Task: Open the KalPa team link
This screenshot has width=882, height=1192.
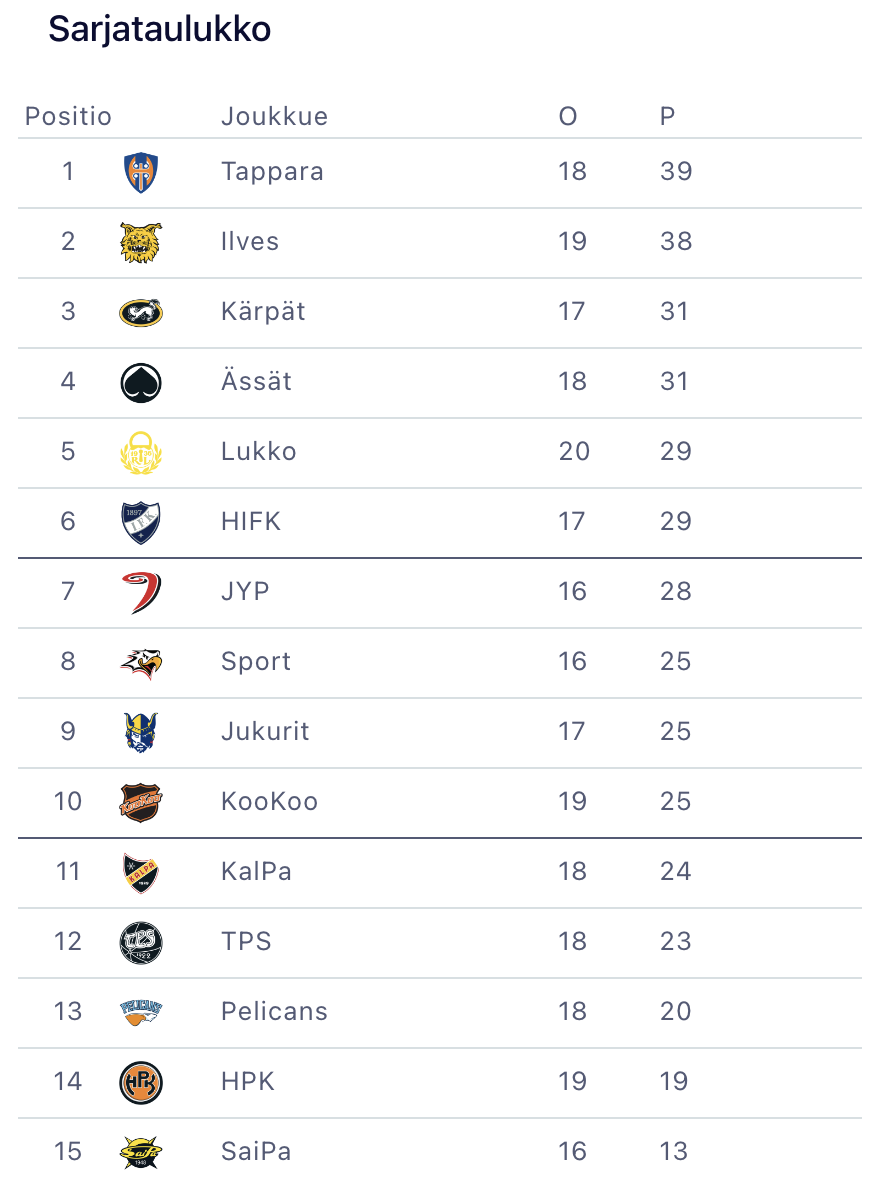Action: coord(256,871)
